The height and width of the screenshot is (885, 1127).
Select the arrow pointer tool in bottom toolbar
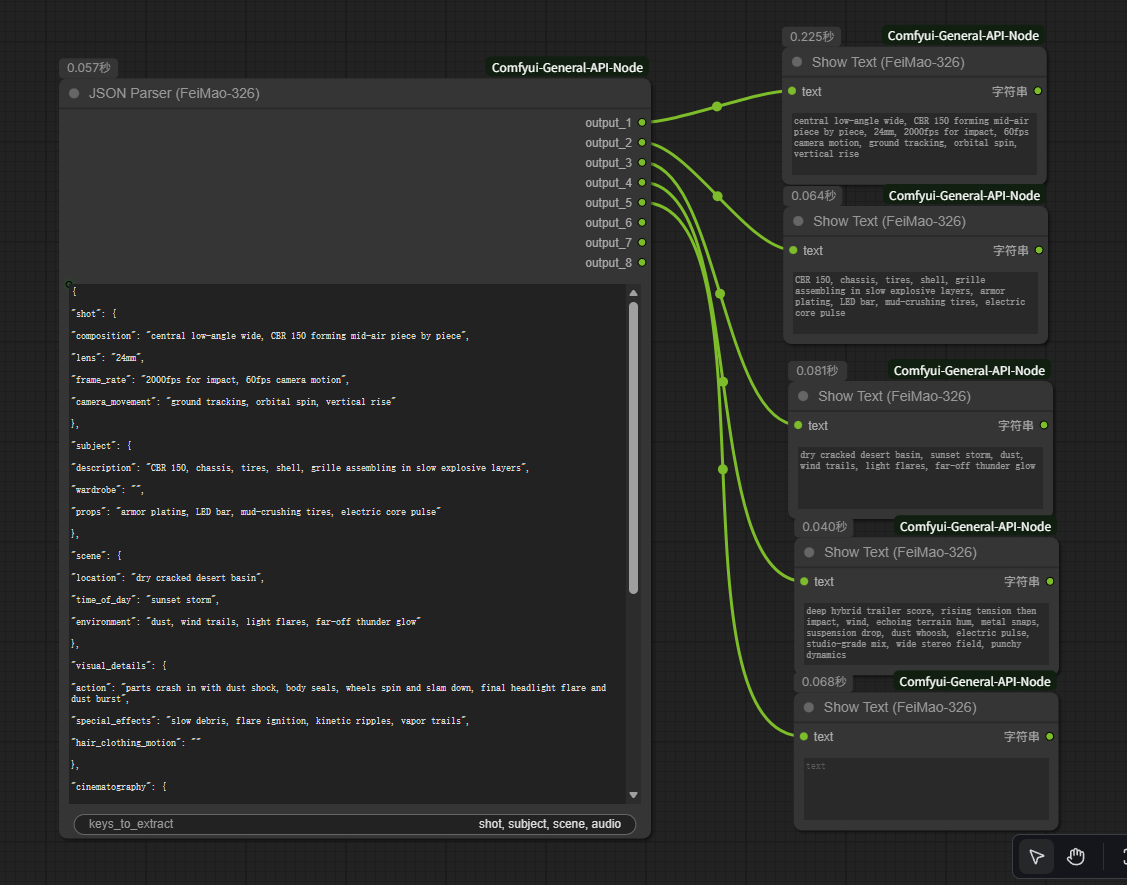[1036, 857]
